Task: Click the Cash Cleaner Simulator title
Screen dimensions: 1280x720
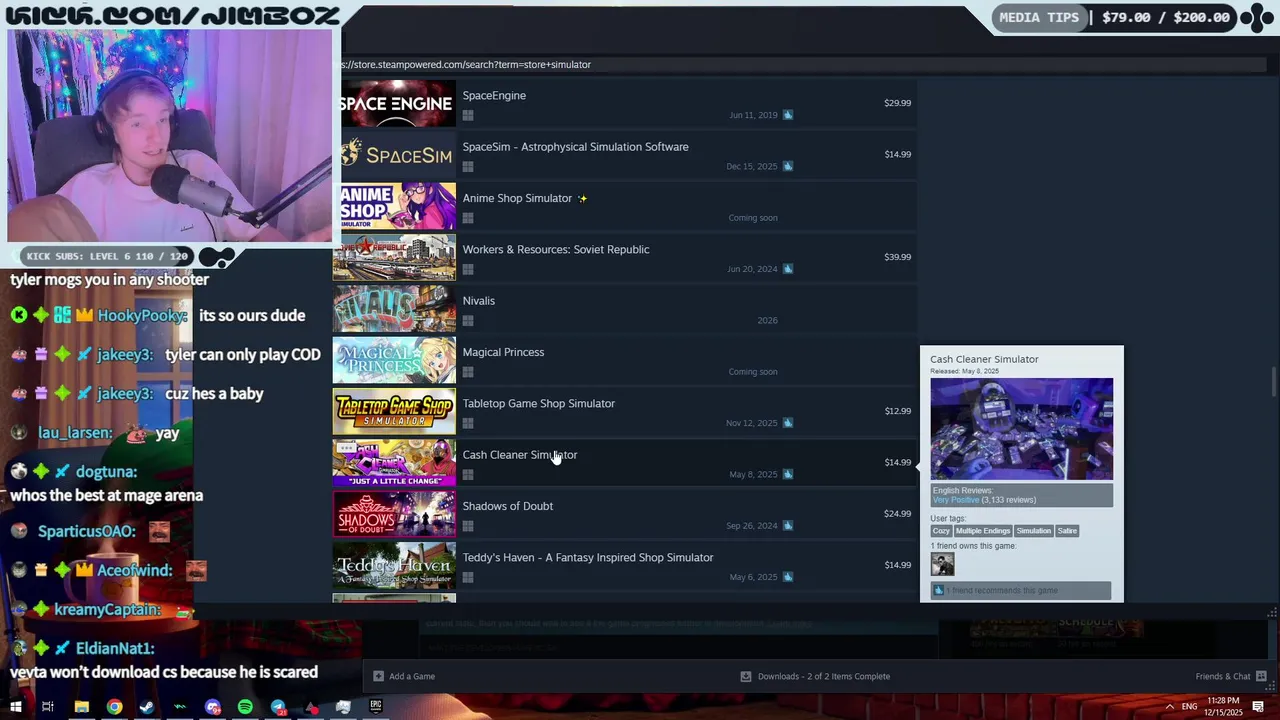Action: [x=519, y=455]
